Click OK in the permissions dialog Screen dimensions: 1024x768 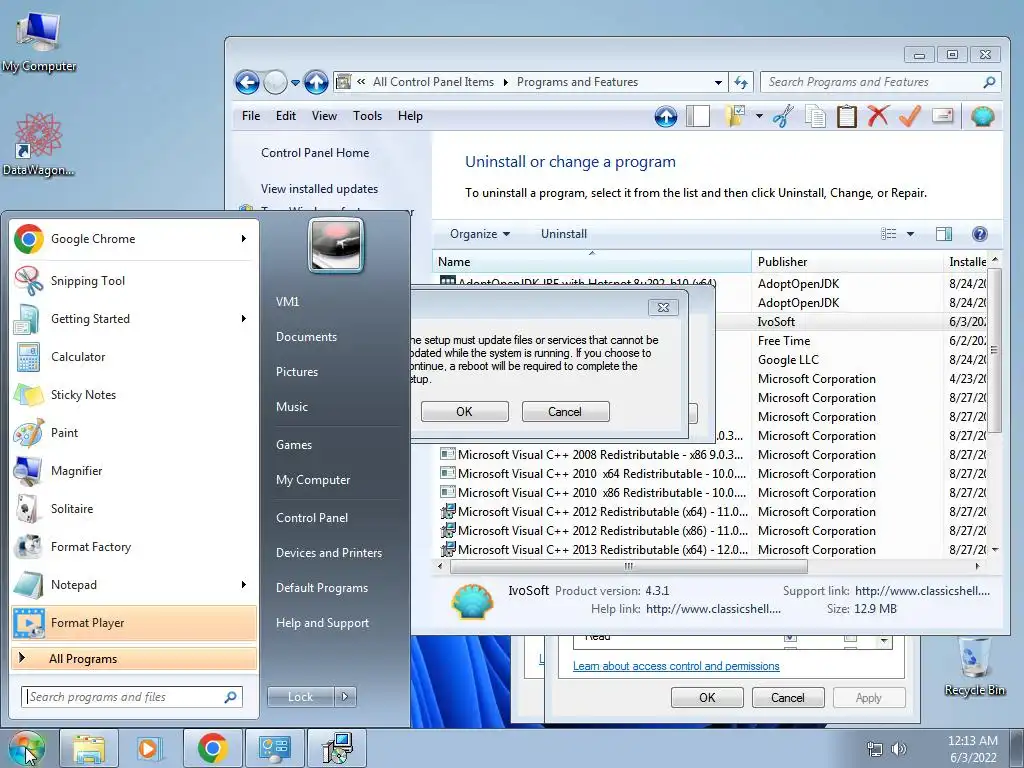[707, 697]
